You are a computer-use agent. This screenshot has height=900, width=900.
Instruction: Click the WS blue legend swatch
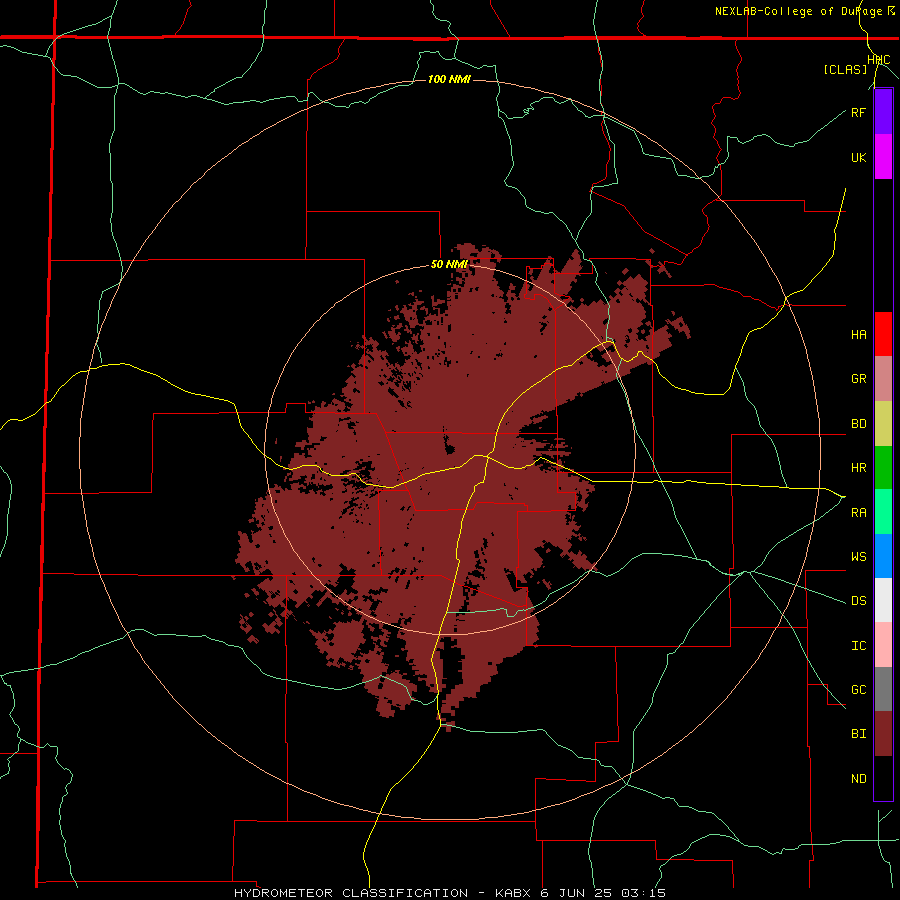pos(883,556)
